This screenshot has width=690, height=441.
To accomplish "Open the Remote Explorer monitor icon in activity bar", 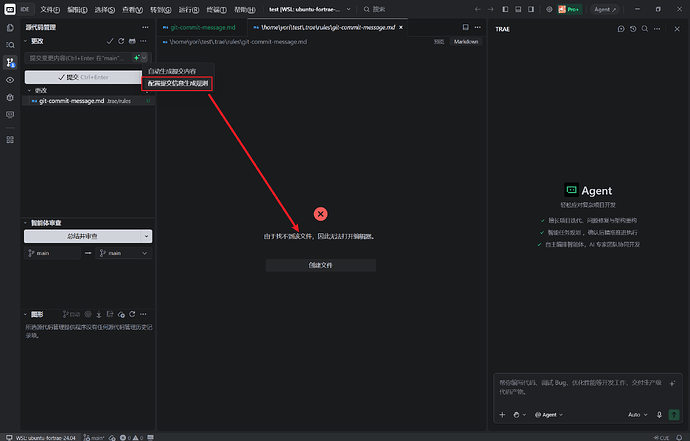I will (x=10, y=115).
